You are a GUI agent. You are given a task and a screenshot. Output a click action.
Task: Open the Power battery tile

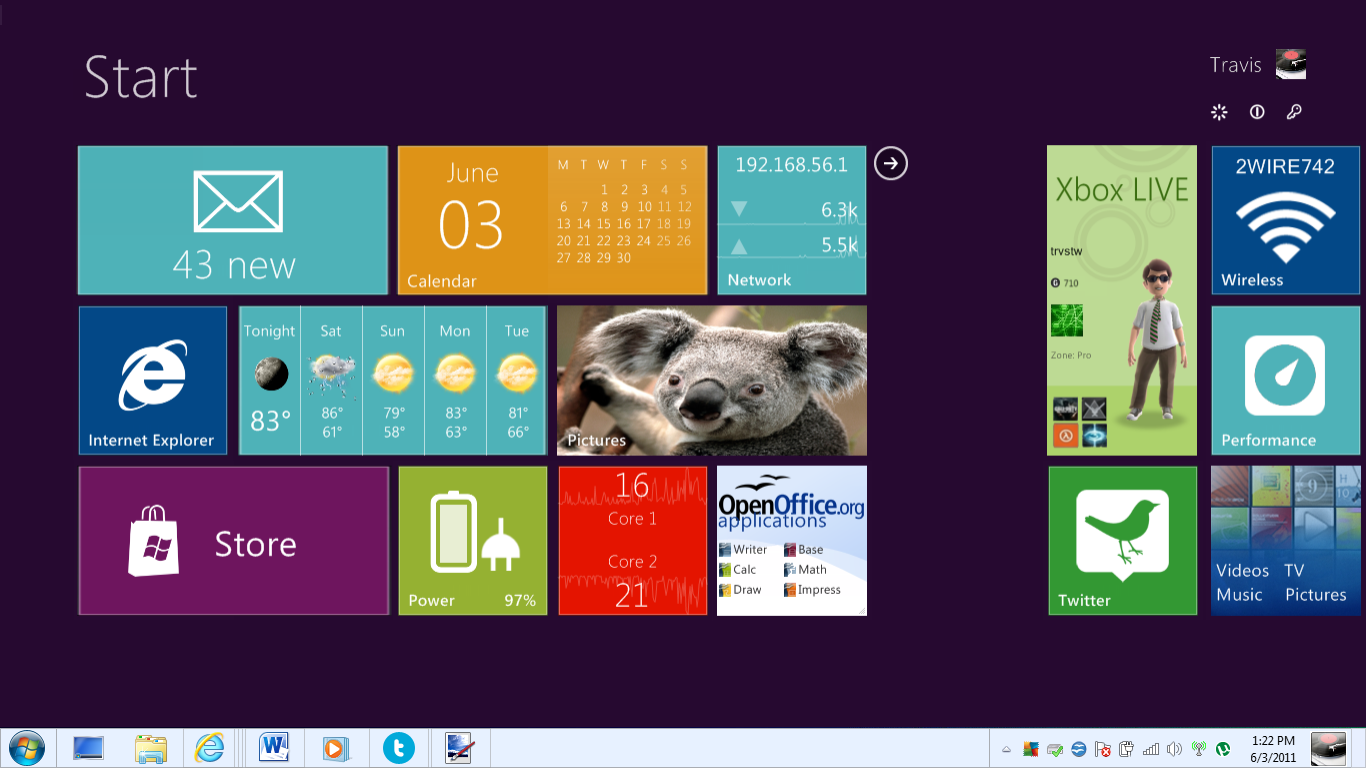pyautogui.click(x=473, y=540)
